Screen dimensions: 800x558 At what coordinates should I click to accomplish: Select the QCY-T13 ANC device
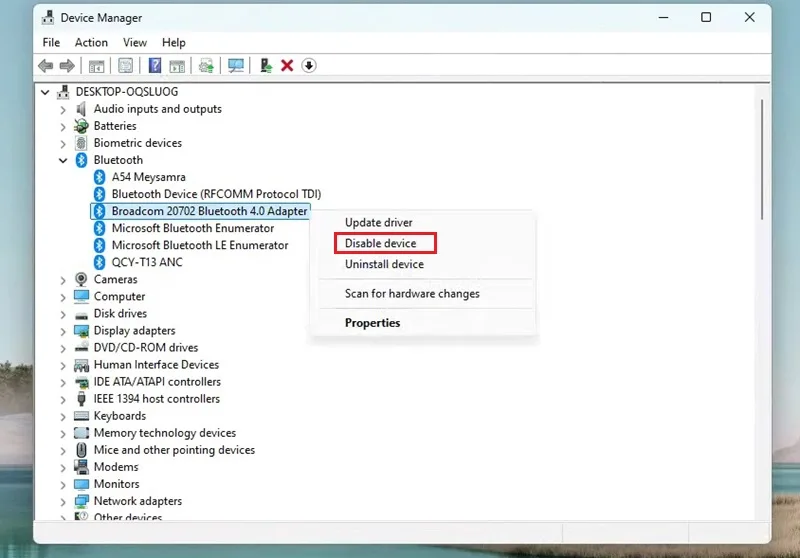(147, 262)
